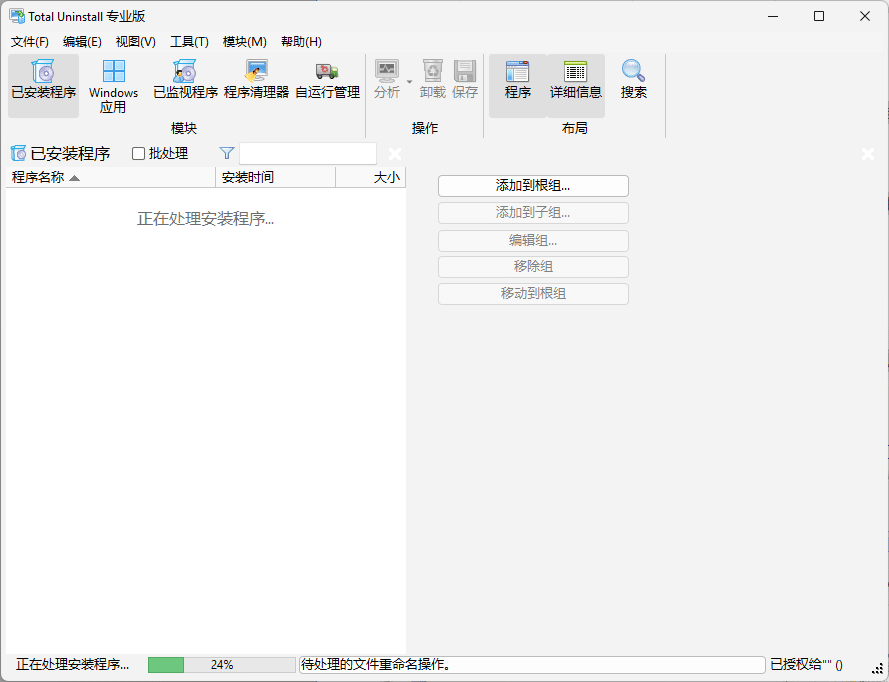Open the 已安装程序 module icon
Screen dimensions: 889x682
coord(43,72)
